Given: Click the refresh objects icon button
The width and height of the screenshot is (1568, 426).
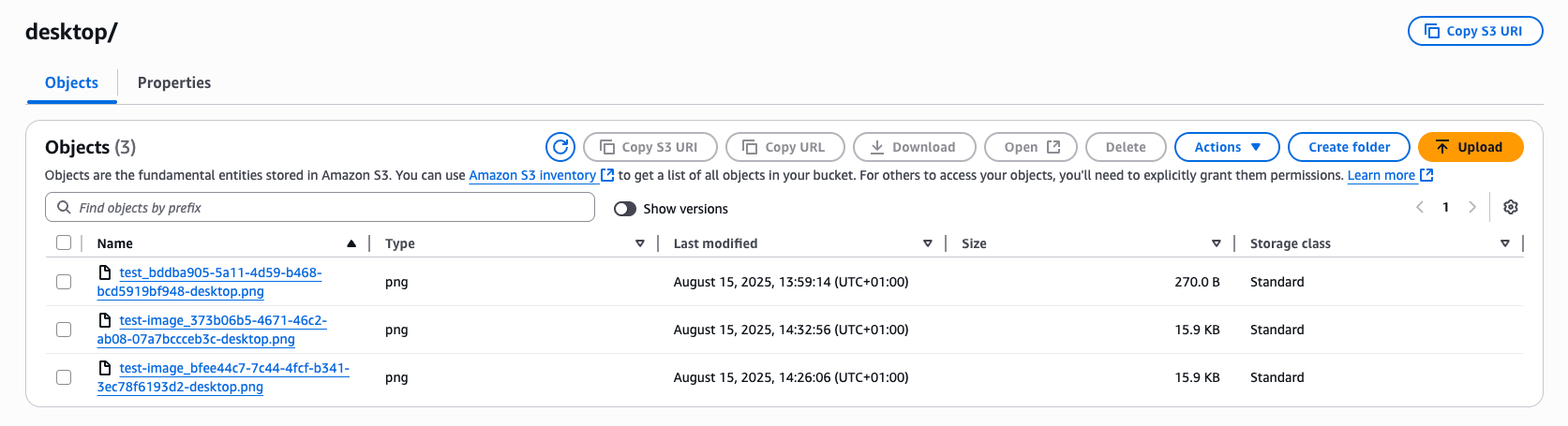Looking at the screenshot, I should [x=560, y=147].
